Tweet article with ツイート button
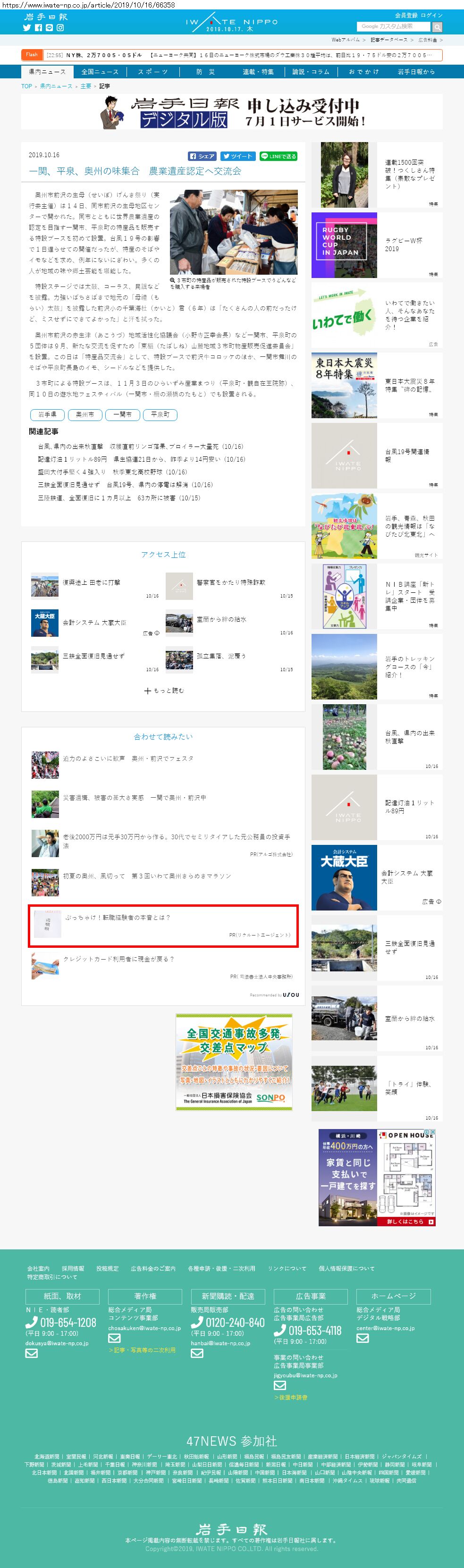This screenshot has width=464, height=1568. pyautogui.click(x=237, y=156)
